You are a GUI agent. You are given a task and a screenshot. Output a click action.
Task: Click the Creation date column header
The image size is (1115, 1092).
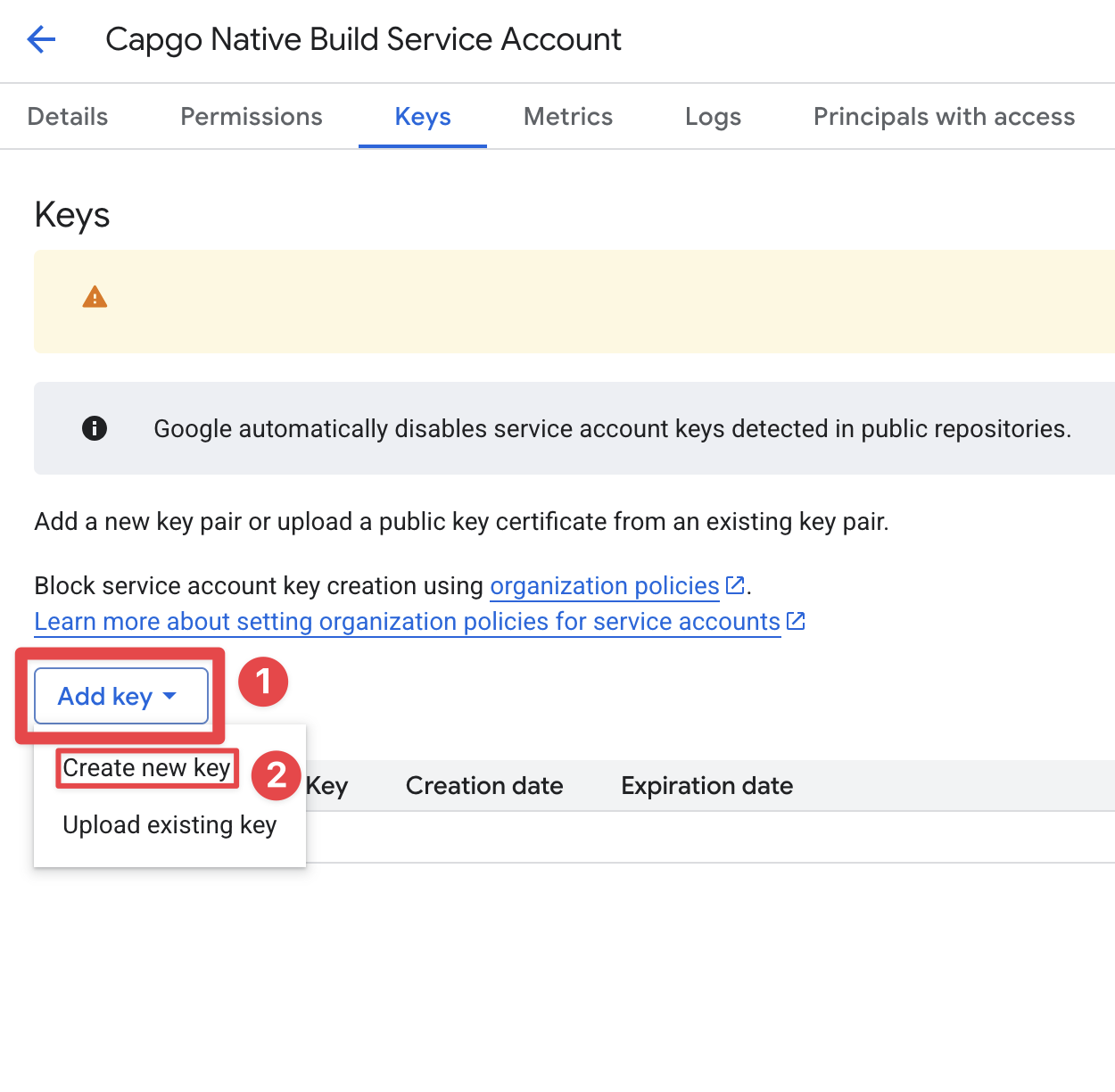484,785
